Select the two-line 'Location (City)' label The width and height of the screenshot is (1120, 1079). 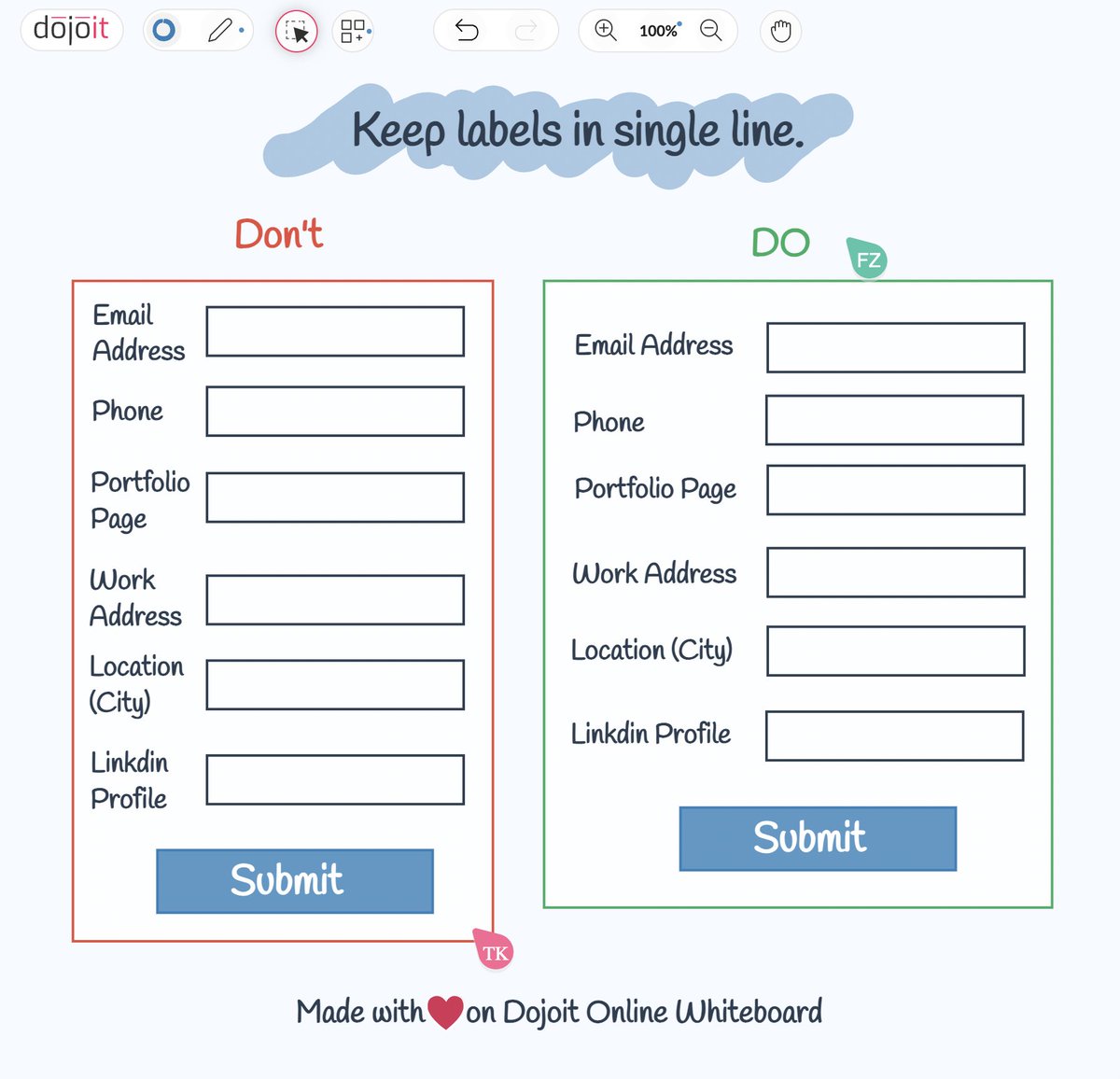click(x=136, y=684)
